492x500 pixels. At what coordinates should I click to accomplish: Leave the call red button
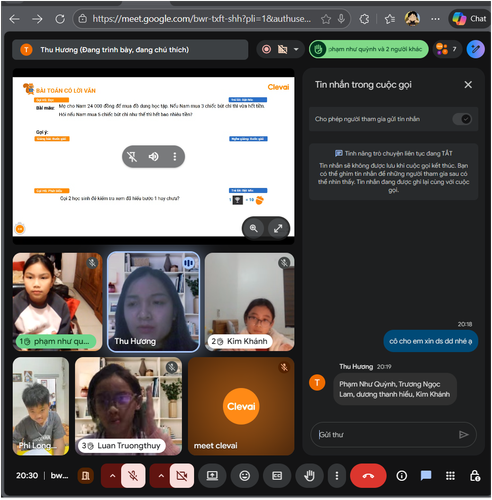(x=368, y=476)
